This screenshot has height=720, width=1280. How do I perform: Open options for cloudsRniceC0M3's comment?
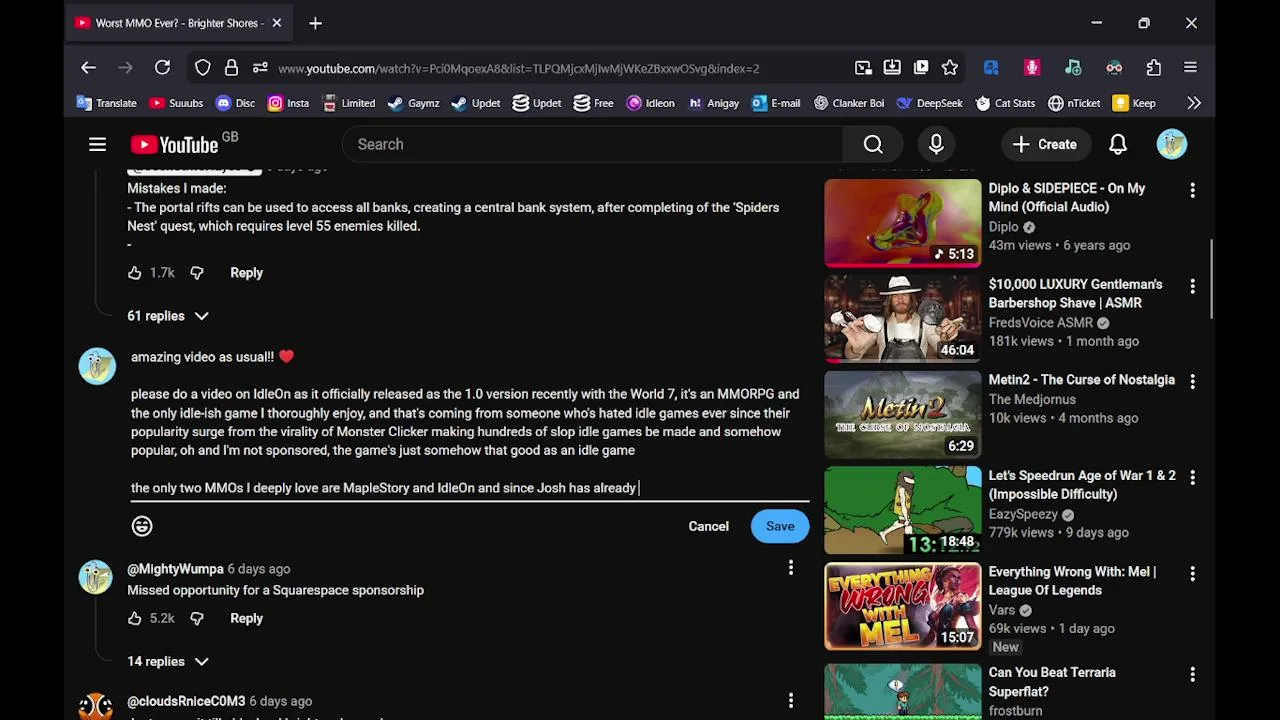click(790, 700)
